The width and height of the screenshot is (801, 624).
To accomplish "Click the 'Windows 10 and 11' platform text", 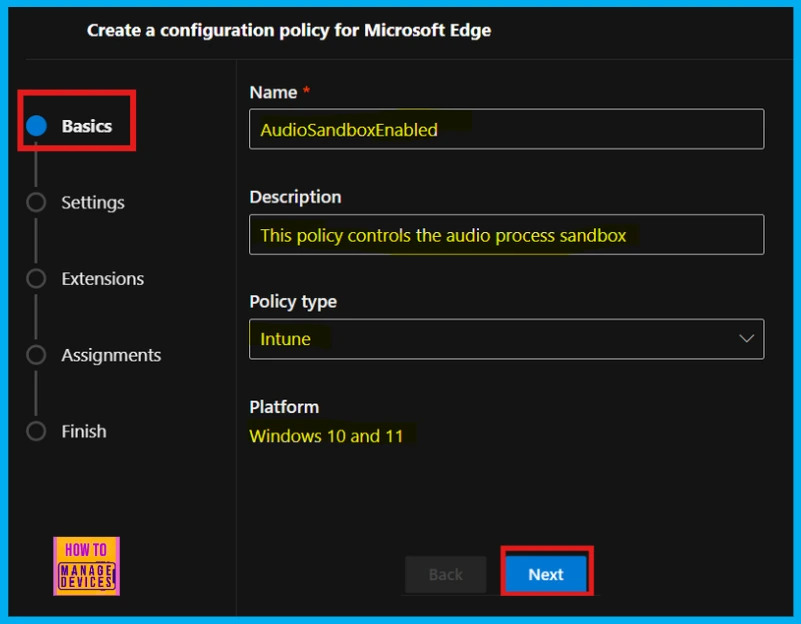I will pyautogui.click(x=326, y=436).
